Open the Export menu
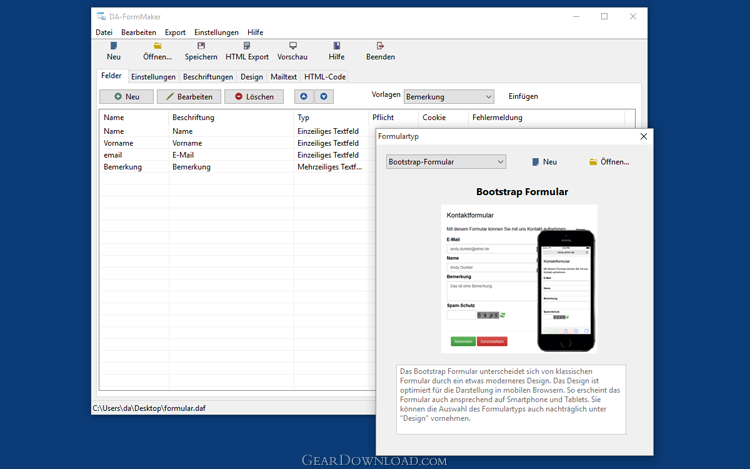The image size is (750, 469). pyautogui.click(x=175, y=32)
